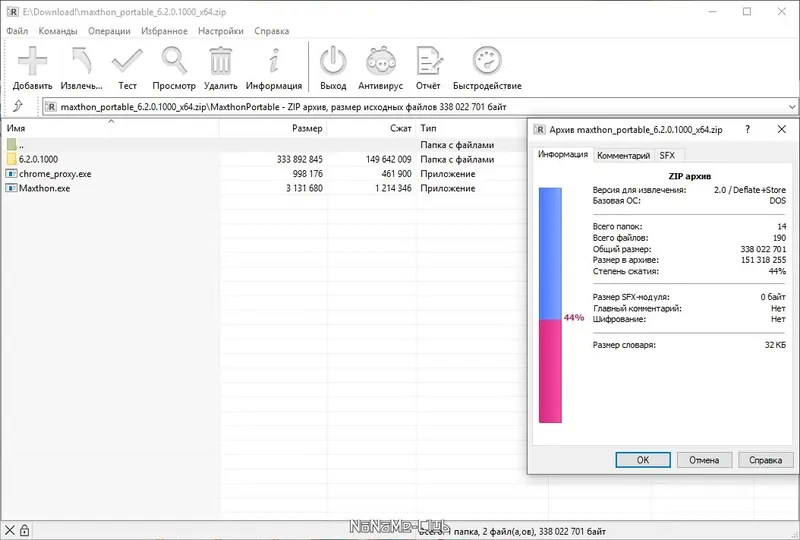
Task: Close the archive information dialog
Action: 782,129
